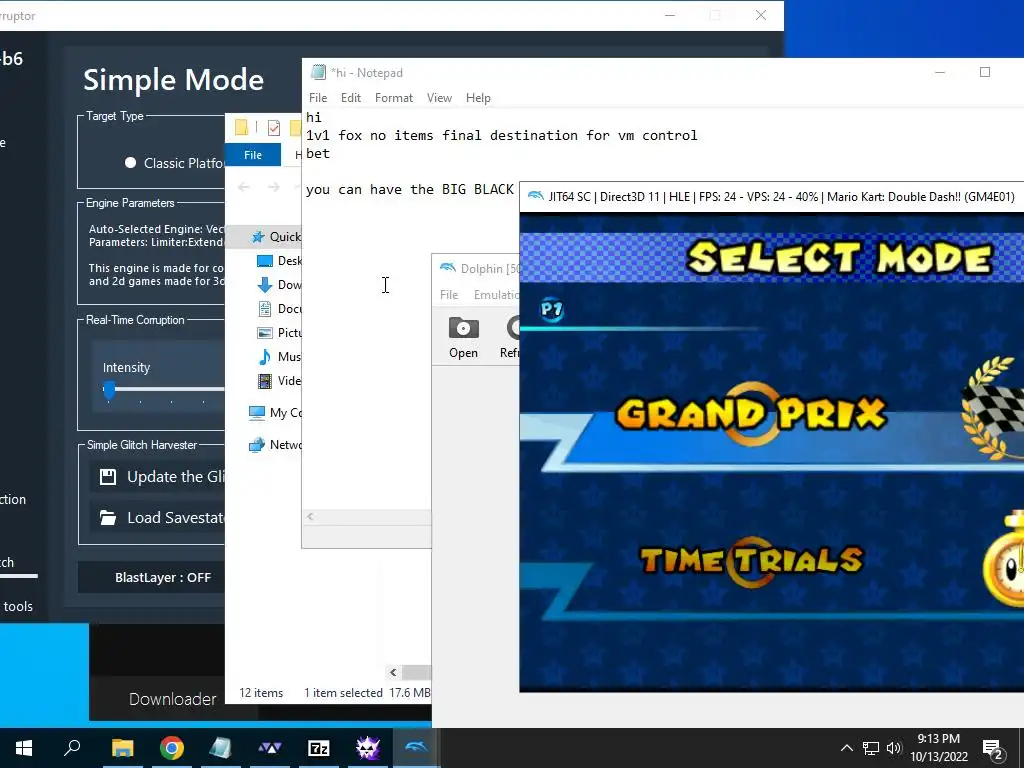Click in Notepad text after 'bet'

(331, 153)
